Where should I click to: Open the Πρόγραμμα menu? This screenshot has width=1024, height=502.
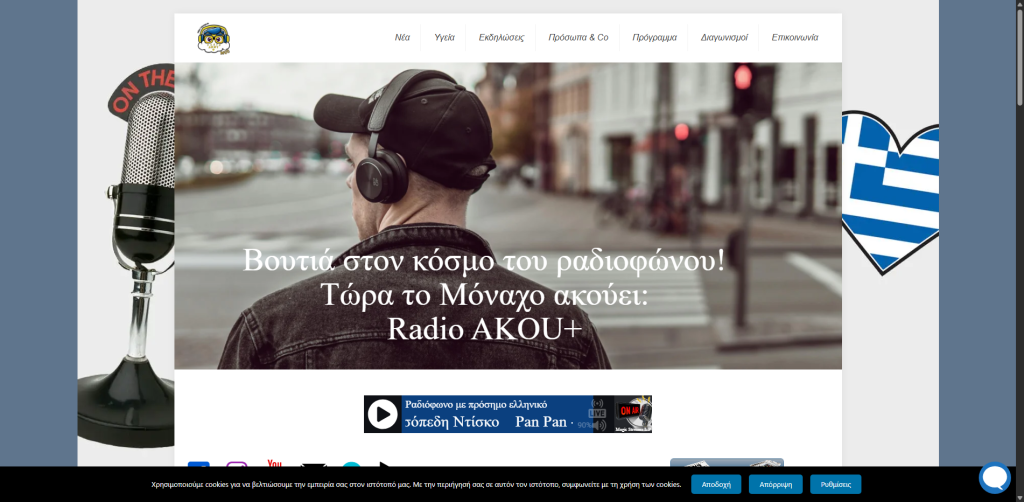[x=654, y=38]
